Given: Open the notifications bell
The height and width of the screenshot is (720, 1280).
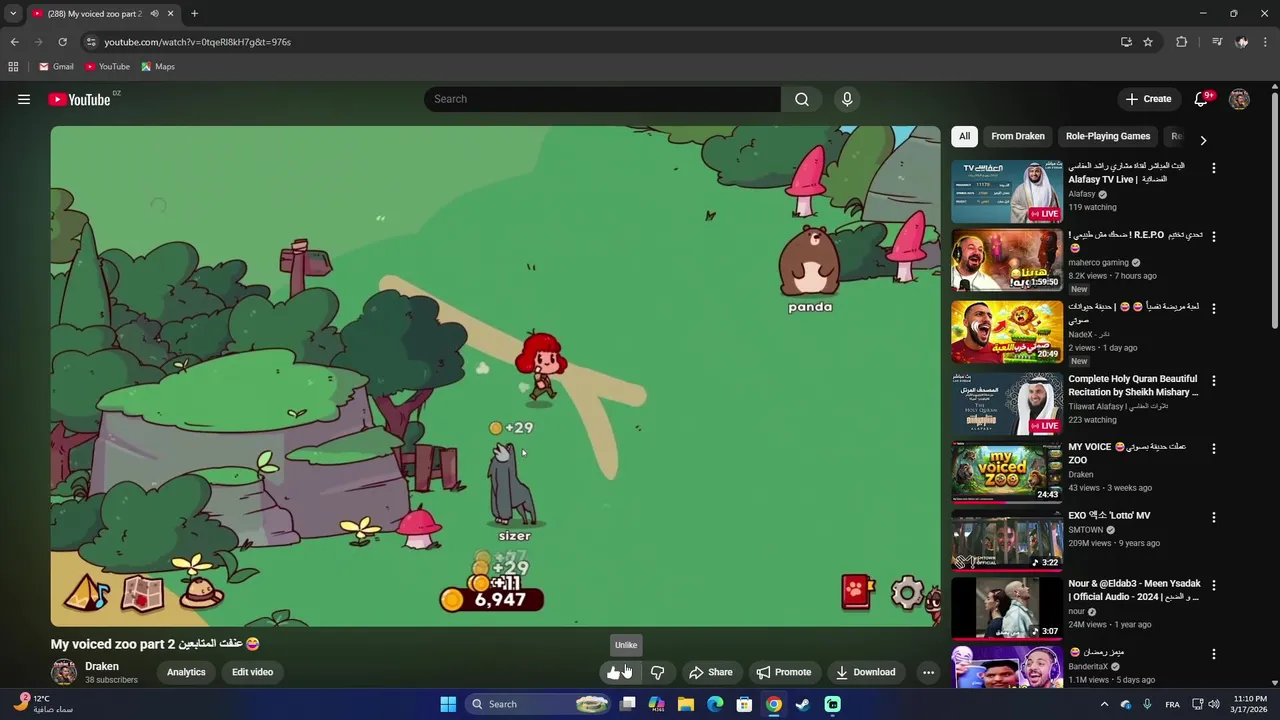Looking at the screenshot, I should coord(1202,99).
